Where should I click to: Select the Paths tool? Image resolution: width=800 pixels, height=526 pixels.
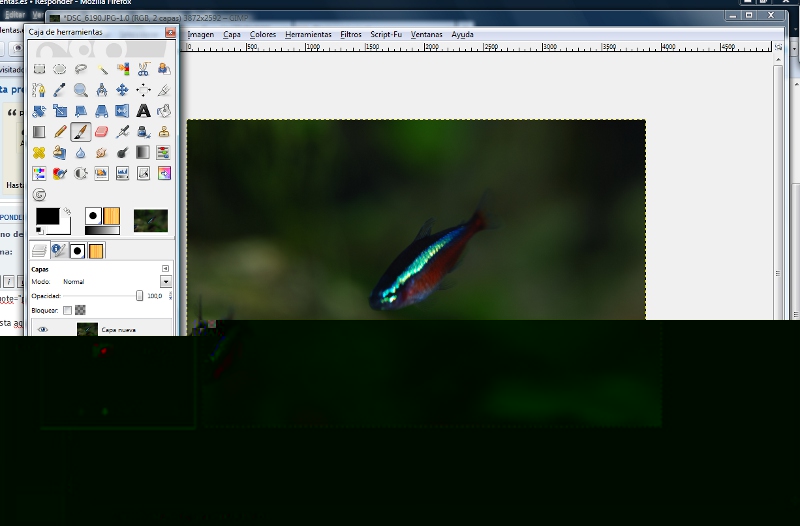pyautogui.click(x=39, y=90)
